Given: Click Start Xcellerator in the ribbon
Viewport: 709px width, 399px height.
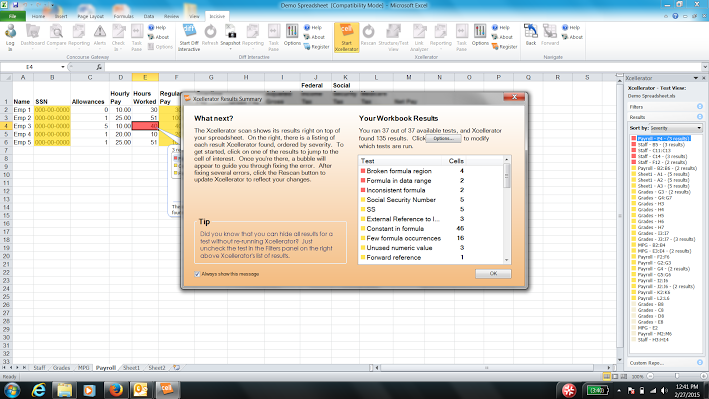Looking at the screenshot, I should [346, 38].
